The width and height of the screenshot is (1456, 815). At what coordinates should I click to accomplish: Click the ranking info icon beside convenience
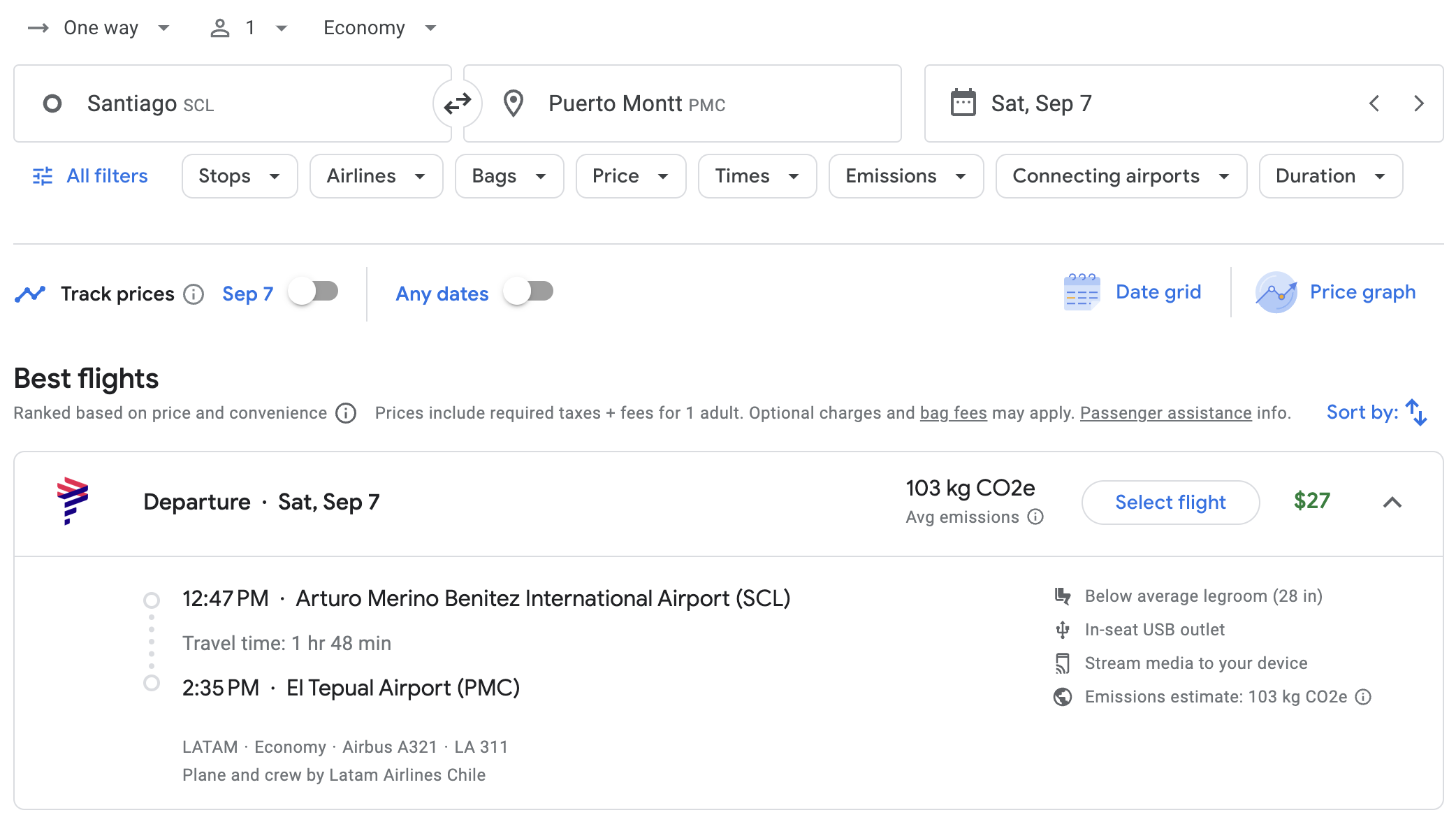tap(346, 413)
